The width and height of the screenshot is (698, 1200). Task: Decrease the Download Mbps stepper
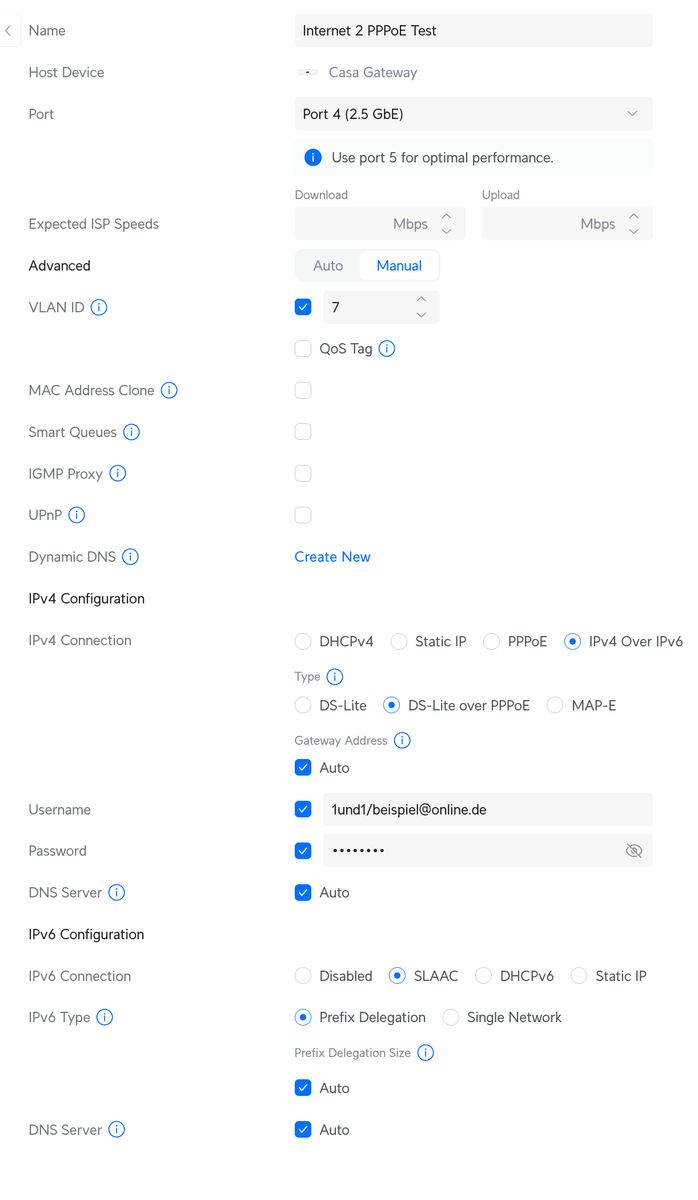pos(446,231)
